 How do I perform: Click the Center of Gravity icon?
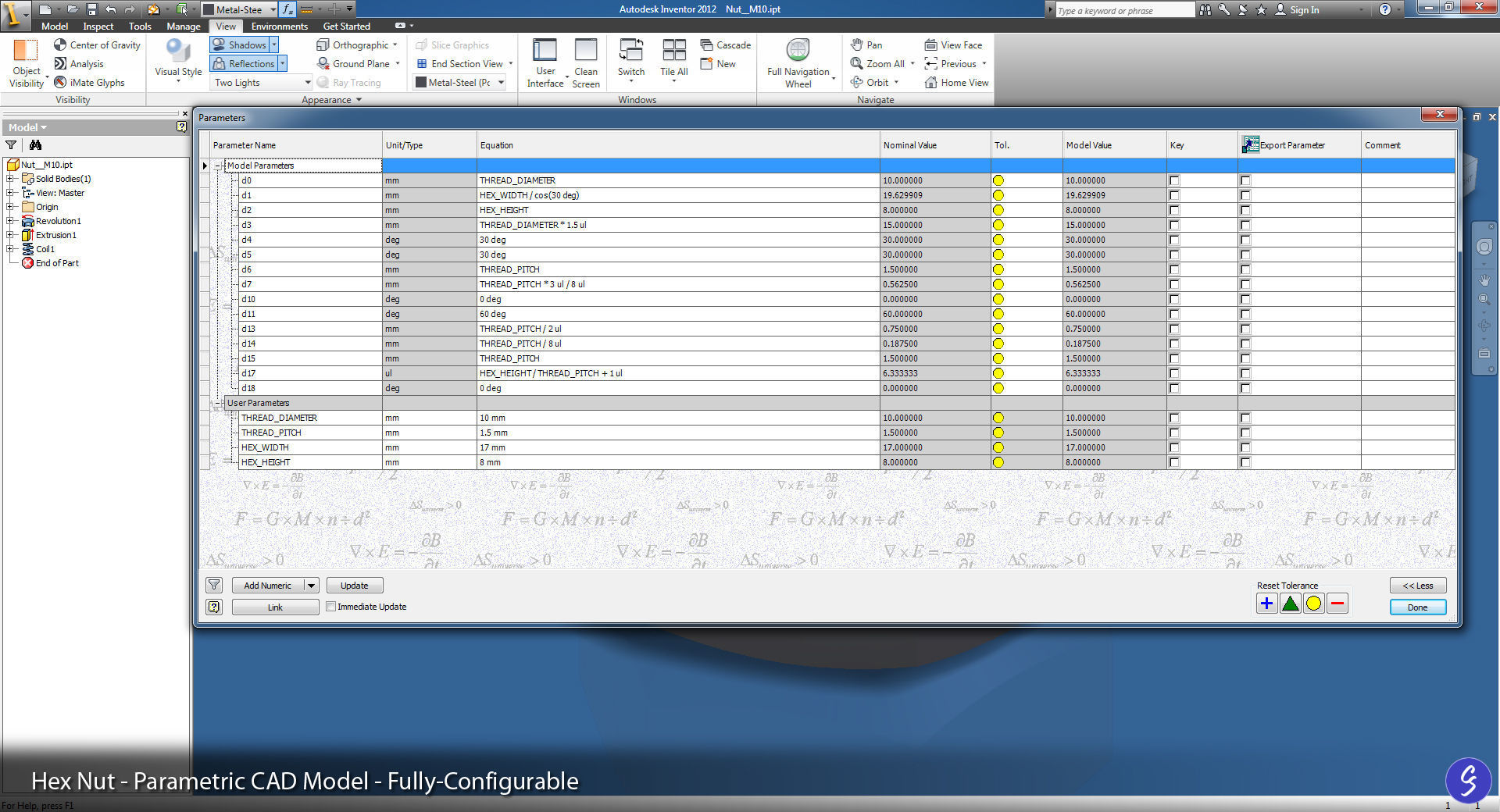(x=60, y=45)
